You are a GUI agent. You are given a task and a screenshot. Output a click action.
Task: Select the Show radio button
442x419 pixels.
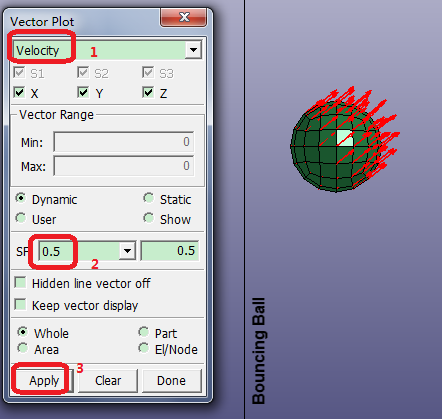(x=149, y=218)
